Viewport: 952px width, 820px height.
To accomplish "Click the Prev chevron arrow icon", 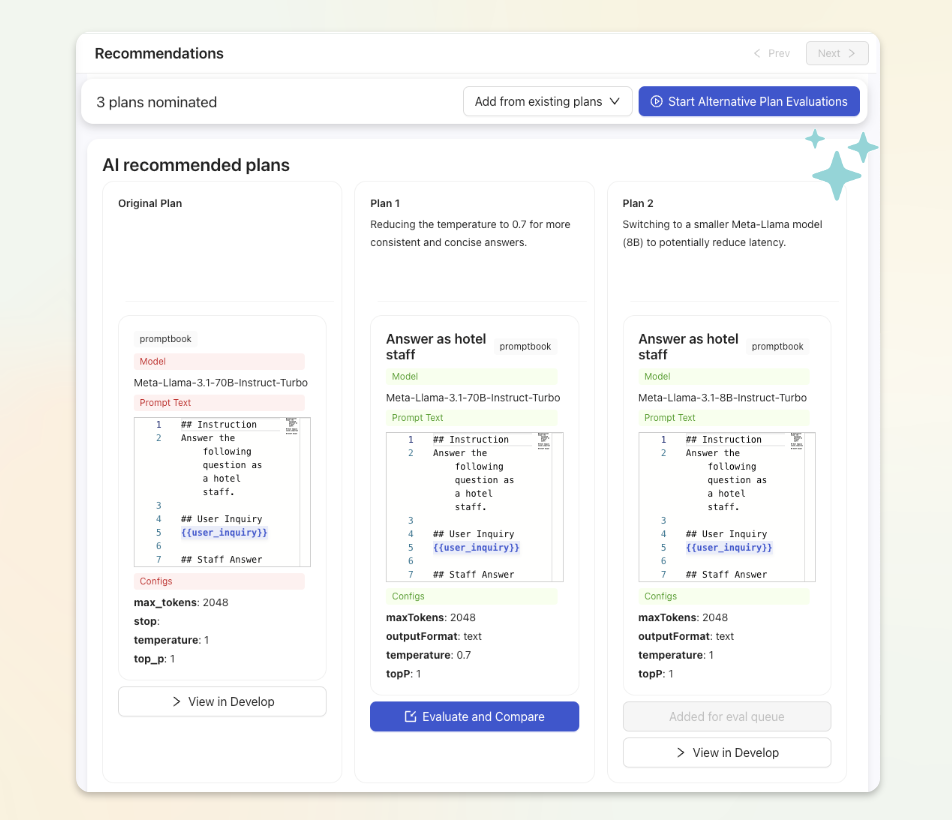I will pos(757,53).
